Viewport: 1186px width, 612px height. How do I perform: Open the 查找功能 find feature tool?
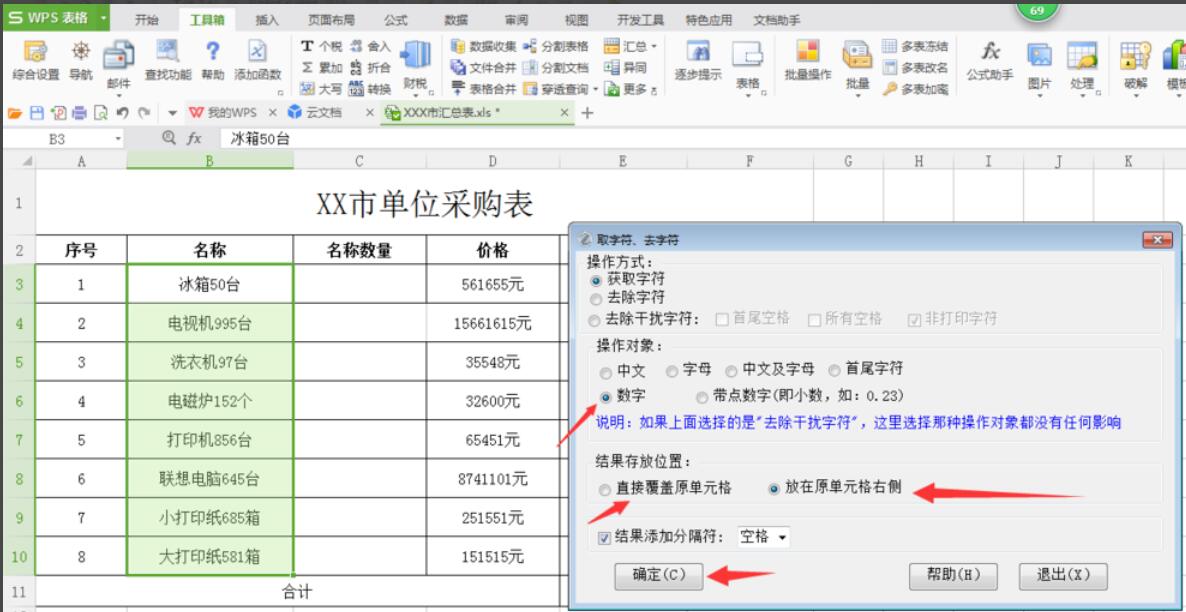coord(168,61)
